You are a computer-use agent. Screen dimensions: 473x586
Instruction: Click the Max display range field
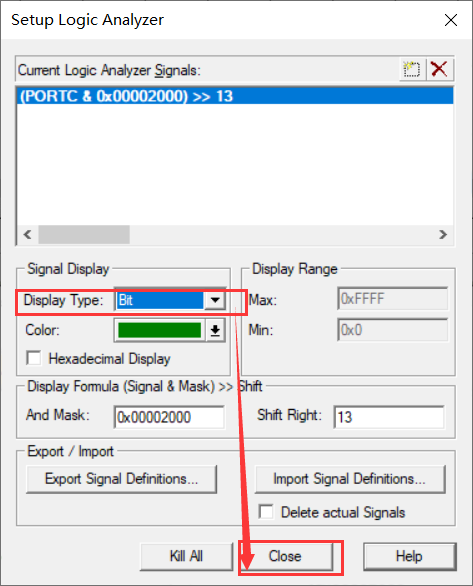(x=392, y=299)
